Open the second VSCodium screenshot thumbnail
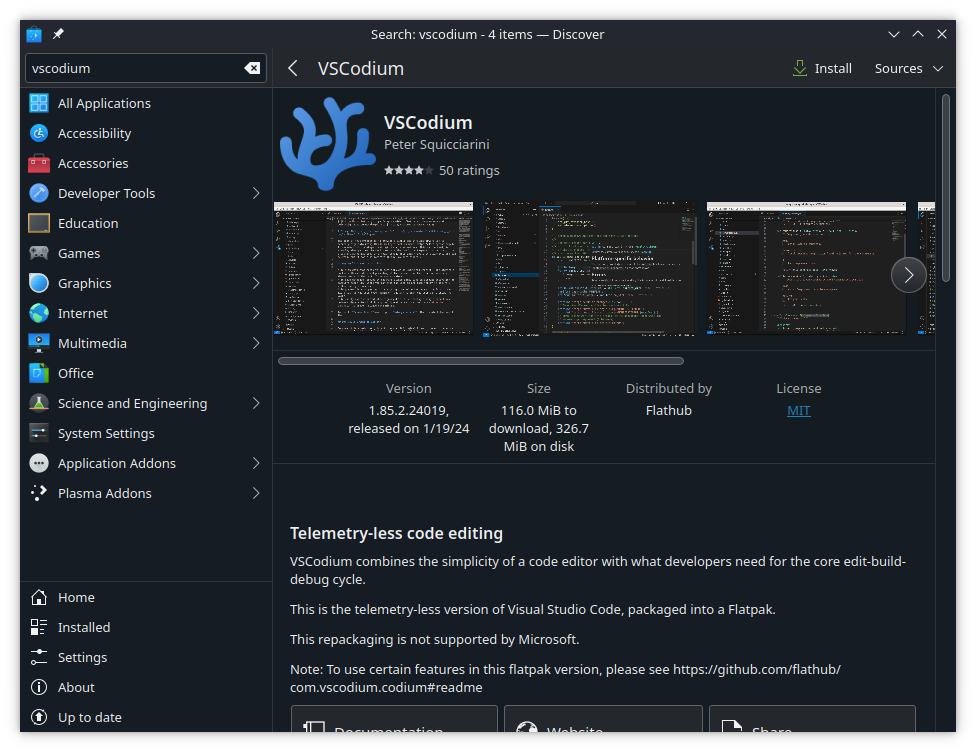Viewport: 976px width, 752px height. (589, 268)
